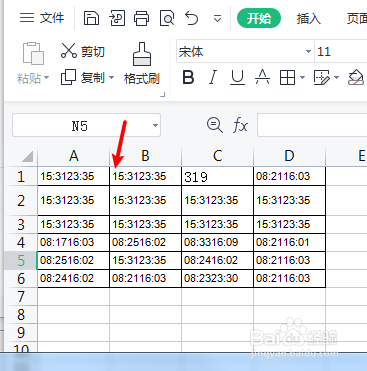Expand the draw border dropdown arrow
The image size is (367, 371).
pos(336,78)
